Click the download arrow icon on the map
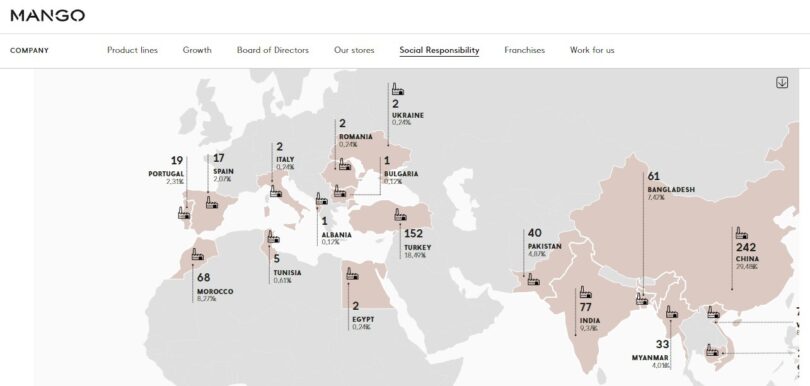 (x=782, y=83)
